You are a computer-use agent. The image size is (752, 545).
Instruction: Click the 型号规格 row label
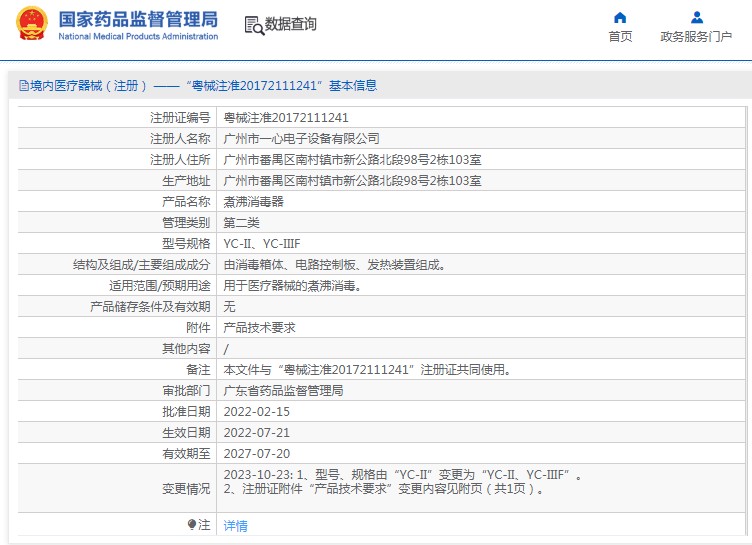coord(186,244)
